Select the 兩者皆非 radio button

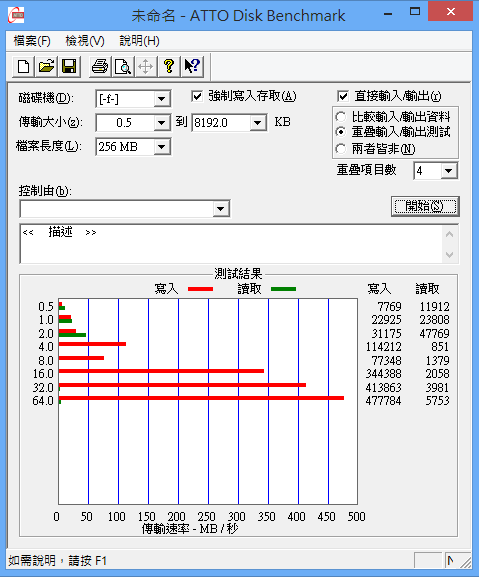pos(341,149)
